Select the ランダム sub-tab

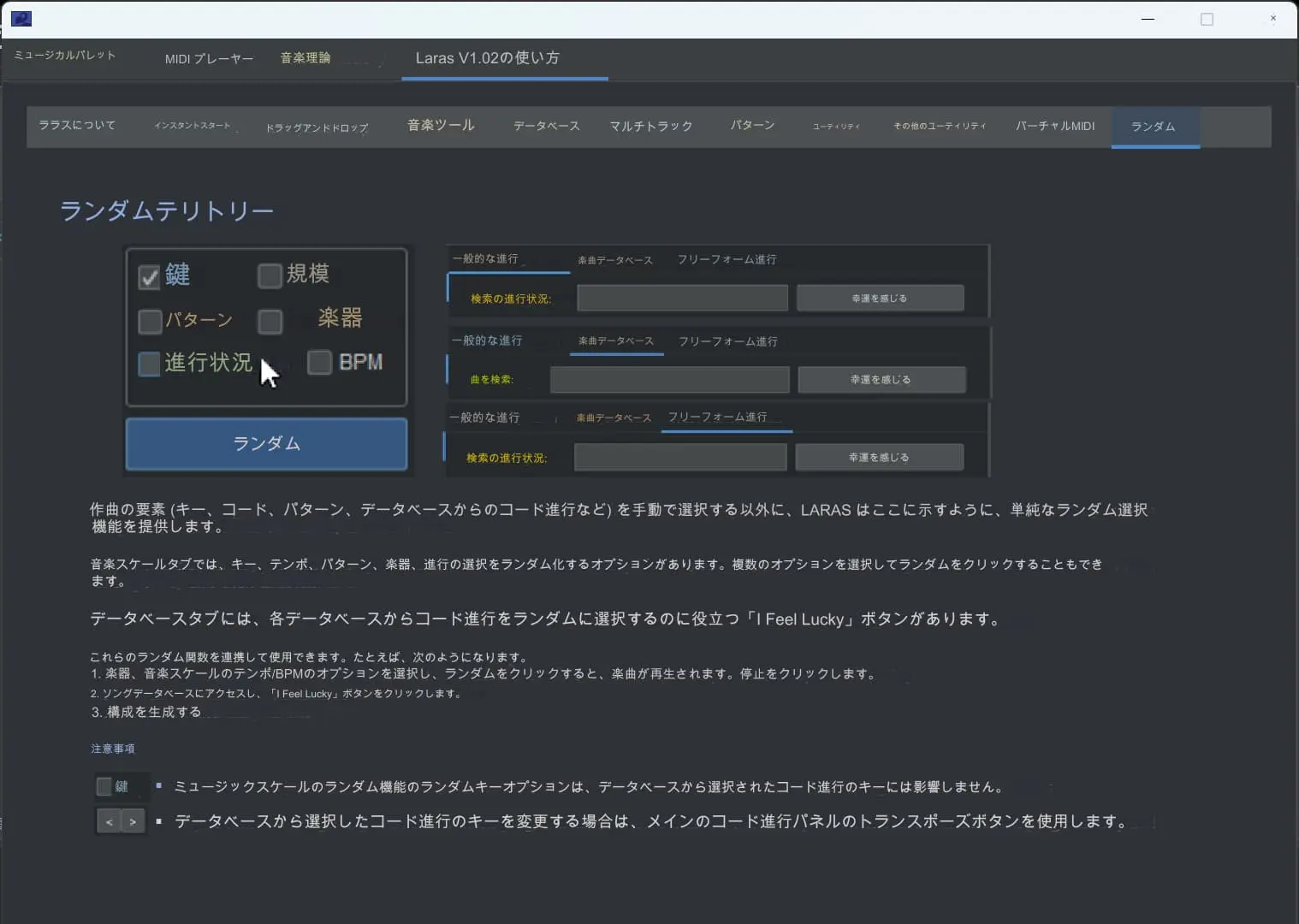pyautogui.click(x=1154, y=127)
